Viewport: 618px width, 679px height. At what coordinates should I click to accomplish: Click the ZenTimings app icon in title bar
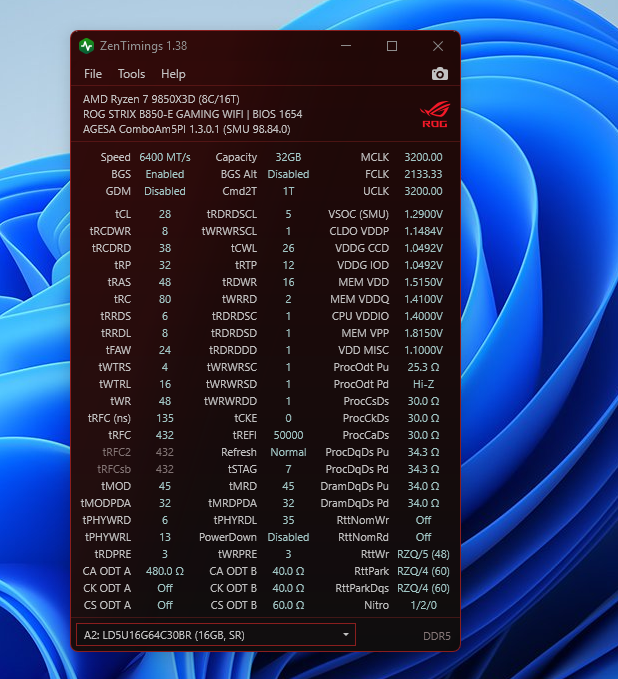(x=87, y=46)
